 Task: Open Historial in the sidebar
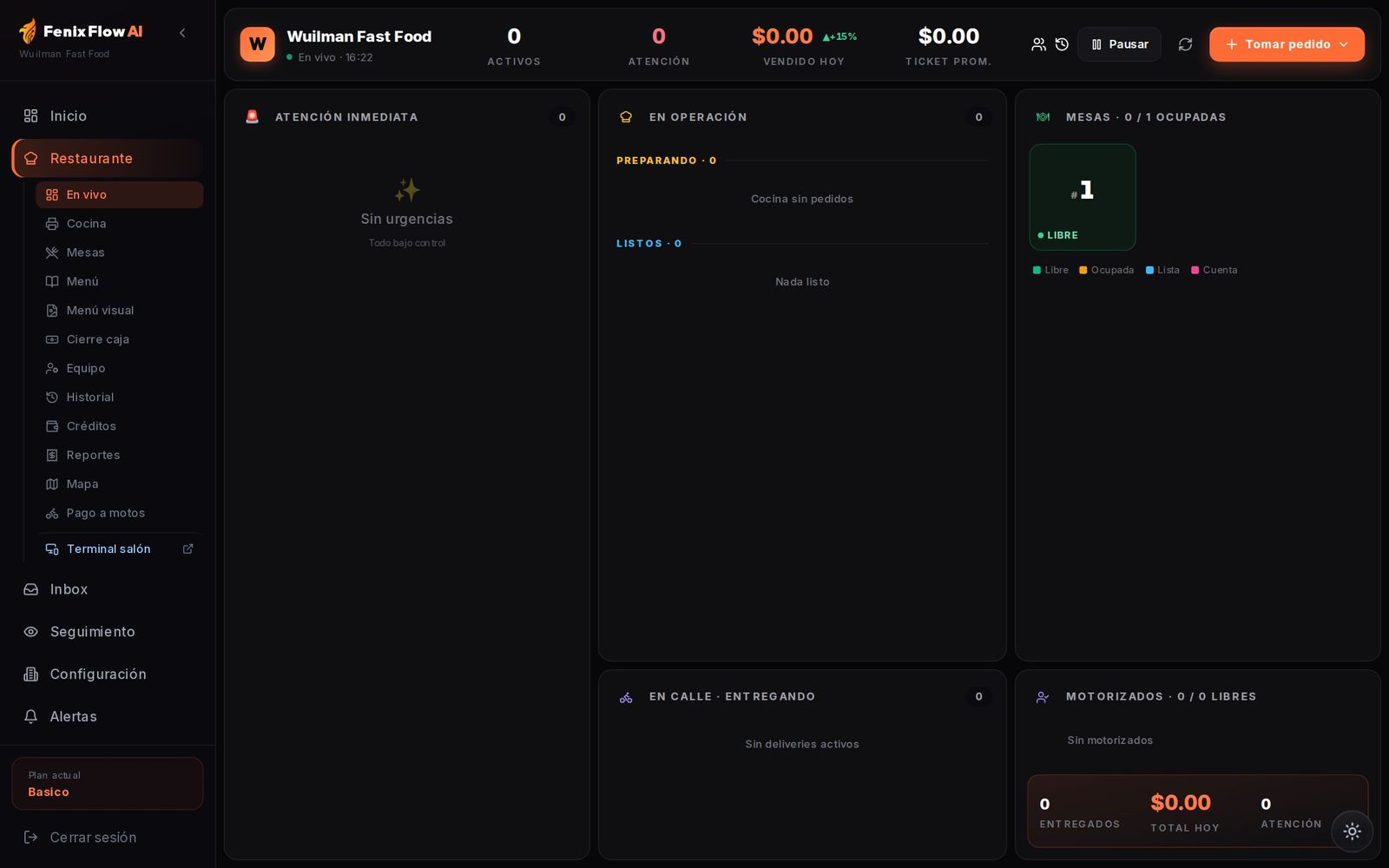[120, 398]
